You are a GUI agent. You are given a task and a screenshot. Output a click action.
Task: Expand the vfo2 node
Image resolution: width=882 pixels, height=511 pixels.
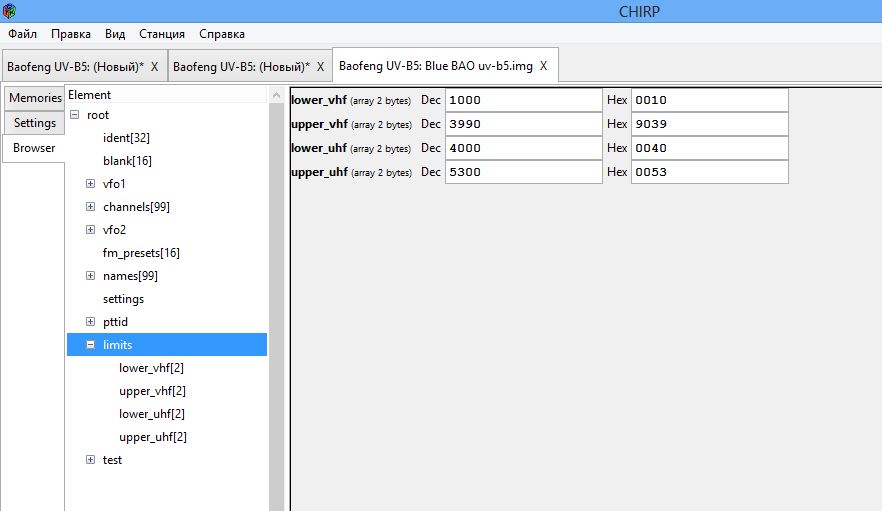tap(90, 230)
